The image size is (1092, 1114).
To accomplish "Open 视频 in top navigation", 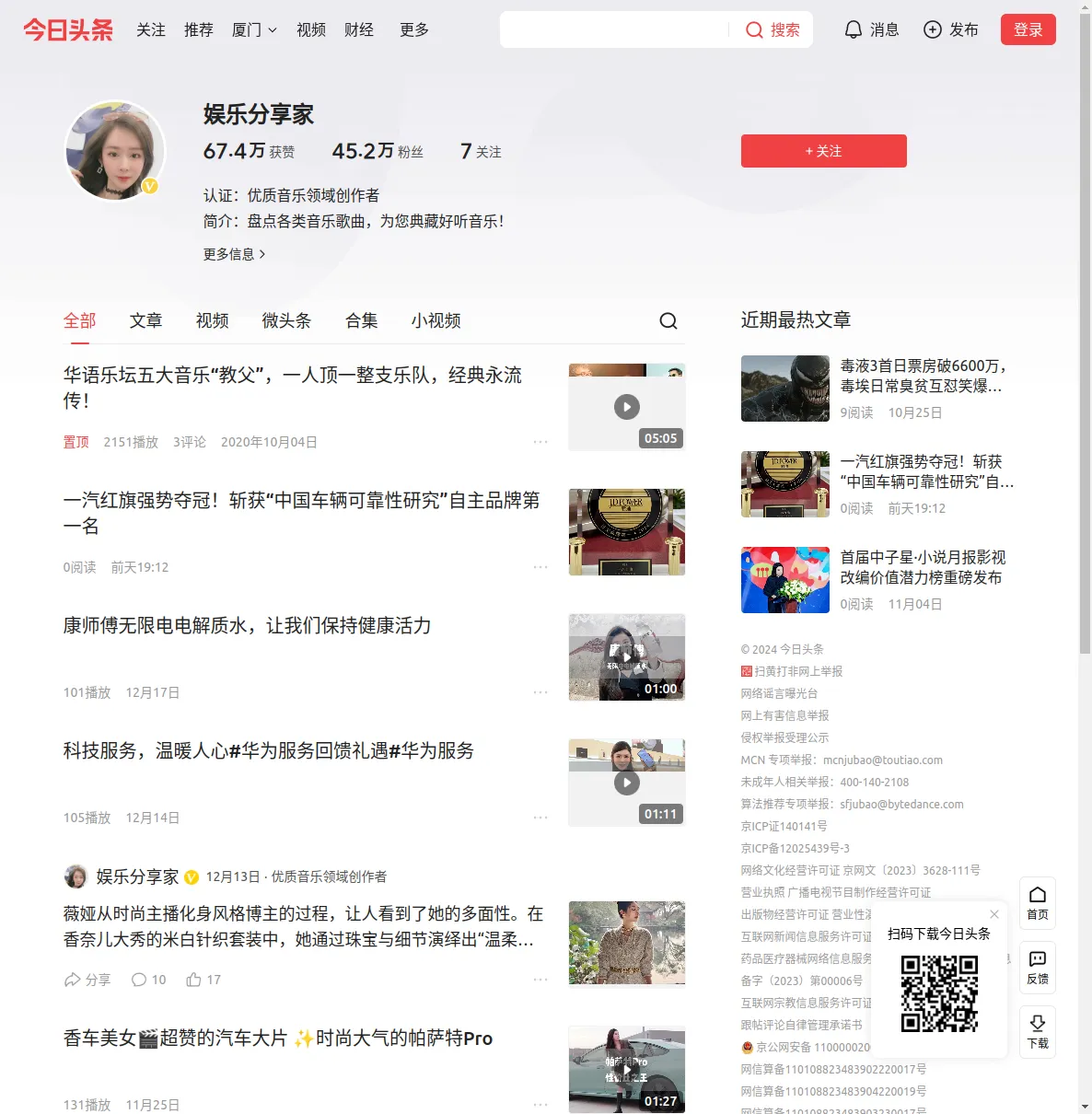I will 311,29.
